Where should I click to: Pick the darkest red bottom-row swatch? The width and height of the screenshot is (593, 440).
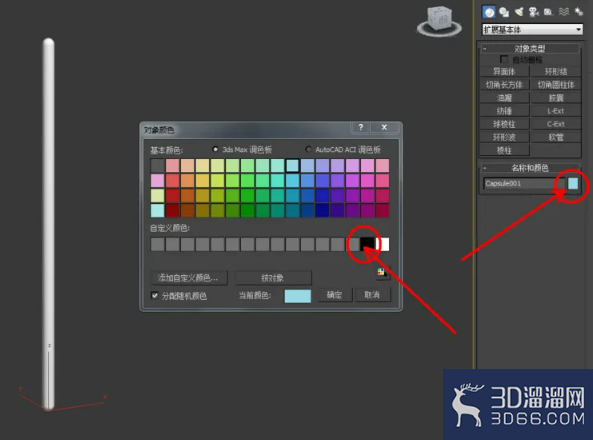coord(172,210)
